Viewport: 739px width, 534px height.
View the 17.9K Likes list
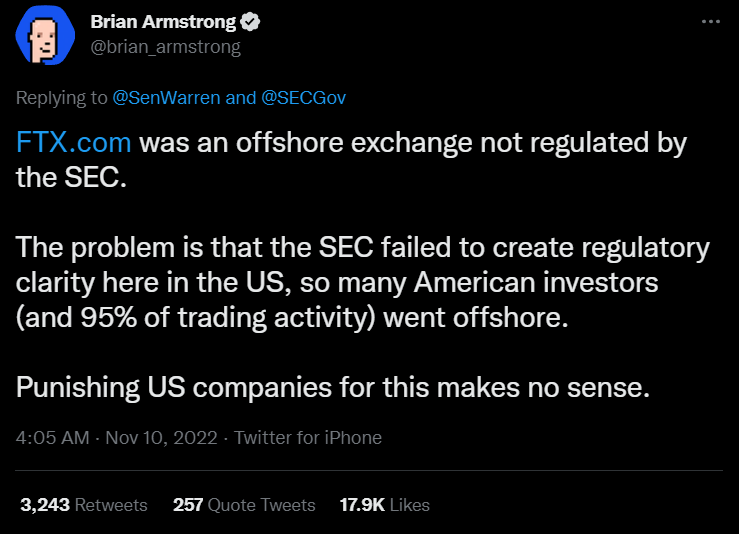point(385,505)
